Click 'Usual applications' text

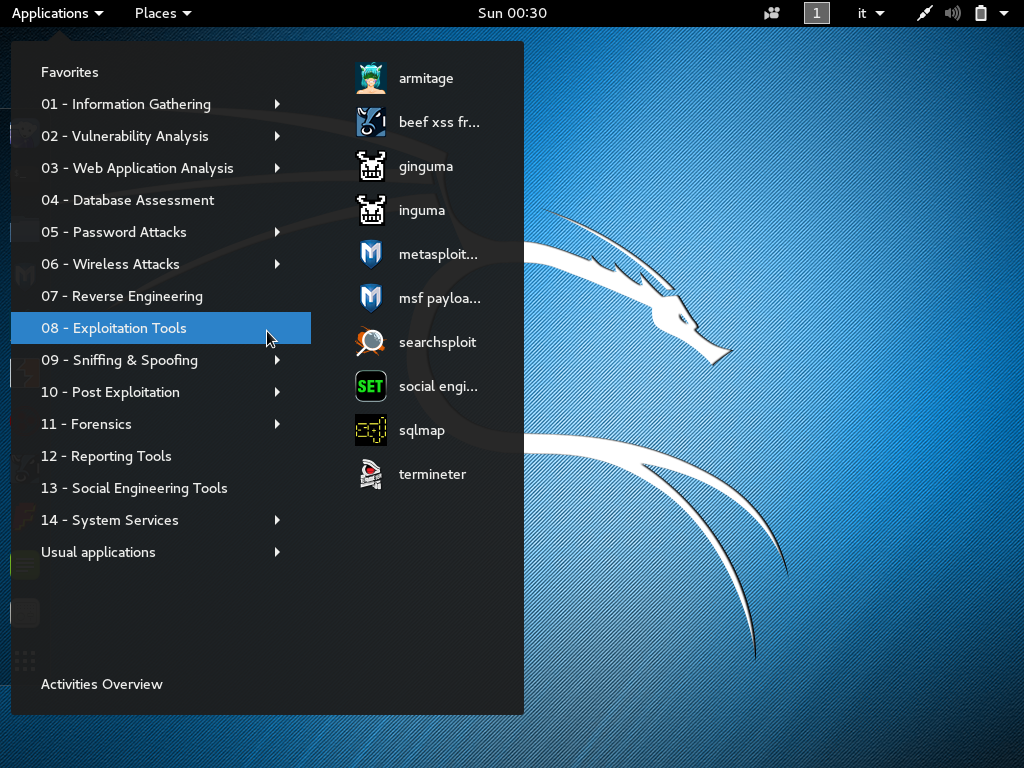click(99, 552)
